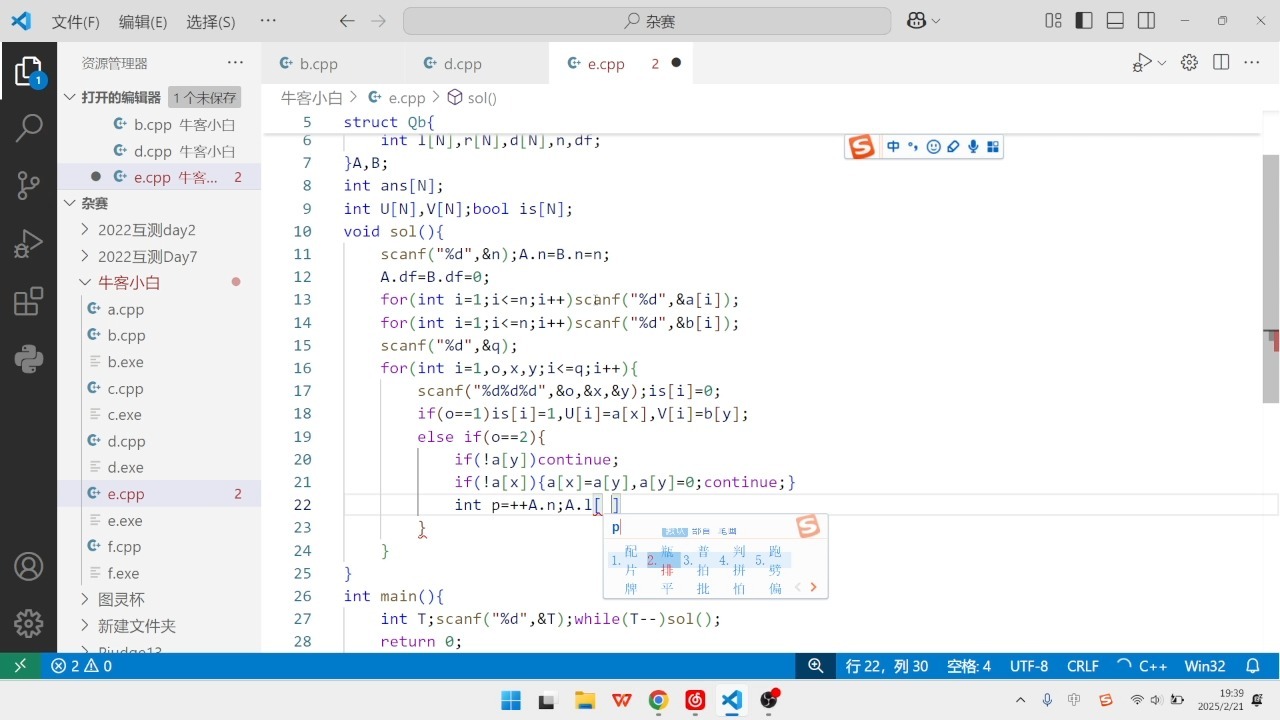This screenshot has width=1280, height=720.
Task: Switch to the d.cpp tab
Action: pyautogui.click(x=478, y=63)
